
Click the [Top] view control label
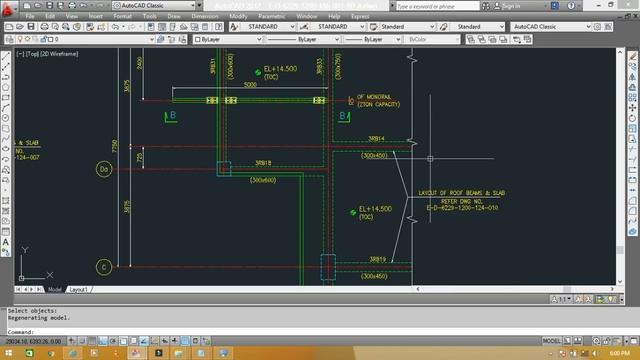click(32, 53)
